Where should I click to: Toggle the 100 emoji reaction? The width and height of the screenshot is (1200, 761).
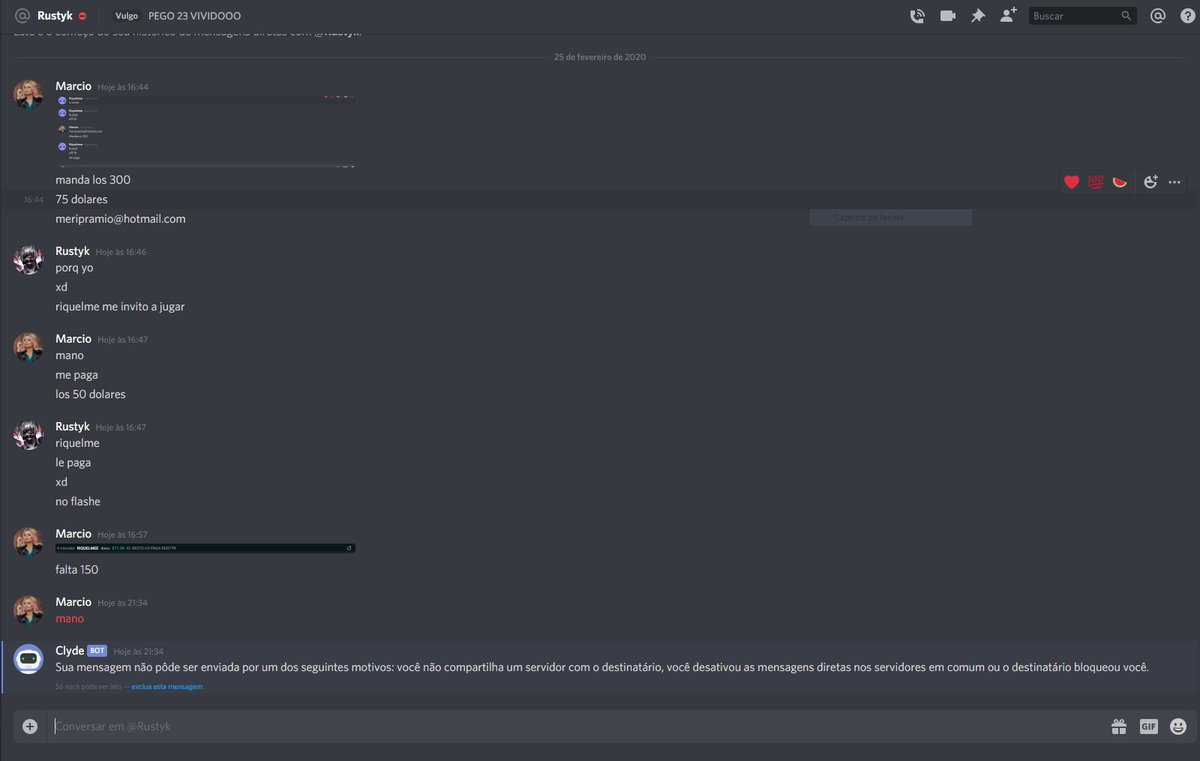1097,182
